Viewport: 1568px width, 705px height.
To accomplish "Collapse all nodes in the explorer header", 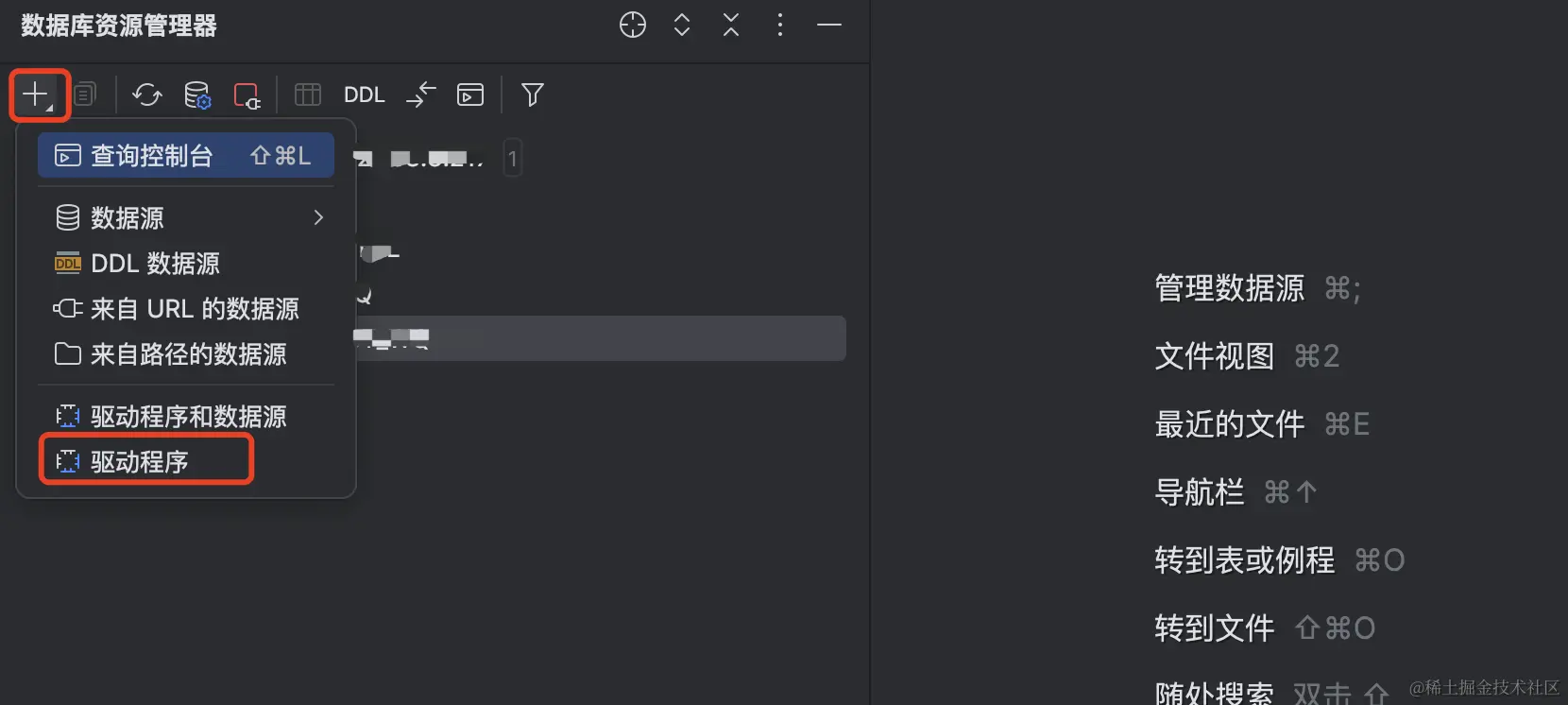I will pyautogui.click(x=731, y=25).
